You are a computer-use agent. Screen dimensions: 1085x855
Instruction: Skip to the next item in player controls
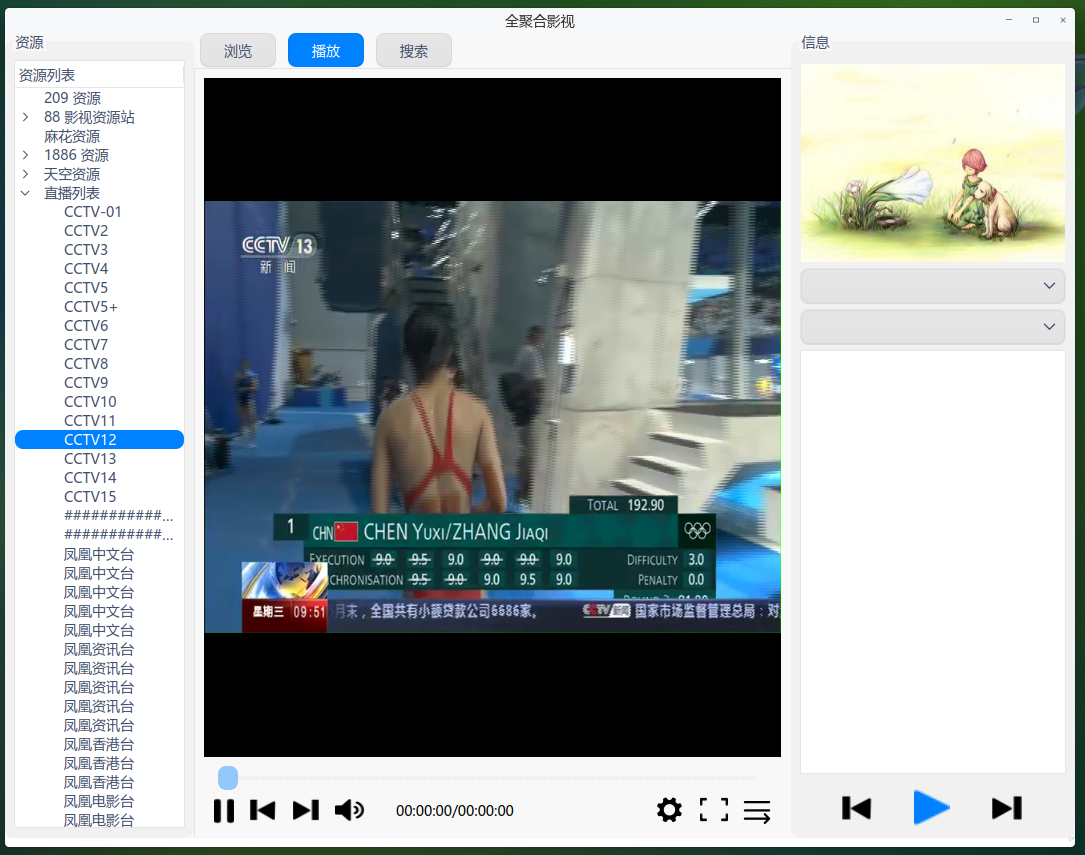point(306,810)
